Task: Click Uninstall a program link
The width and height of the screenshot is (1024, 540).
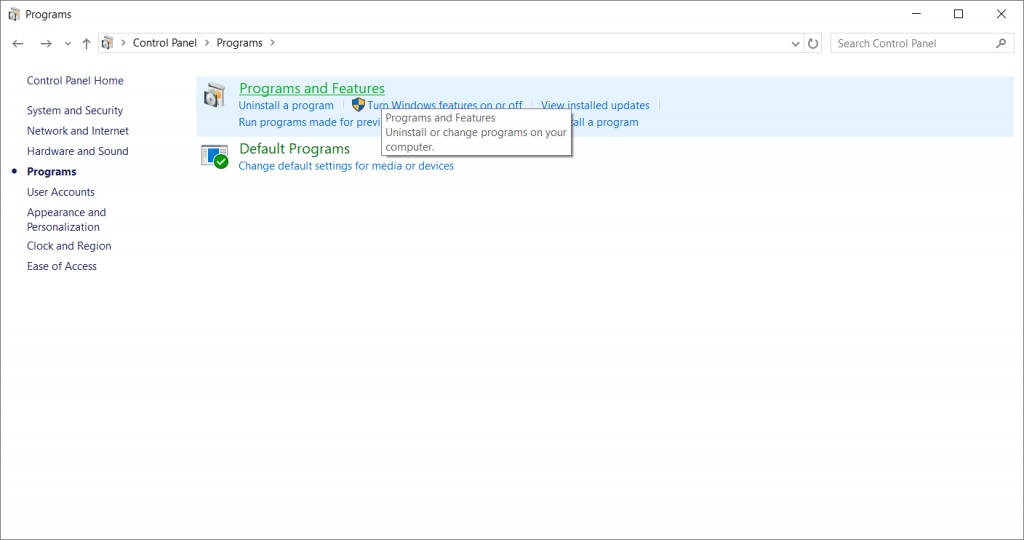Action: pos(286,105)
